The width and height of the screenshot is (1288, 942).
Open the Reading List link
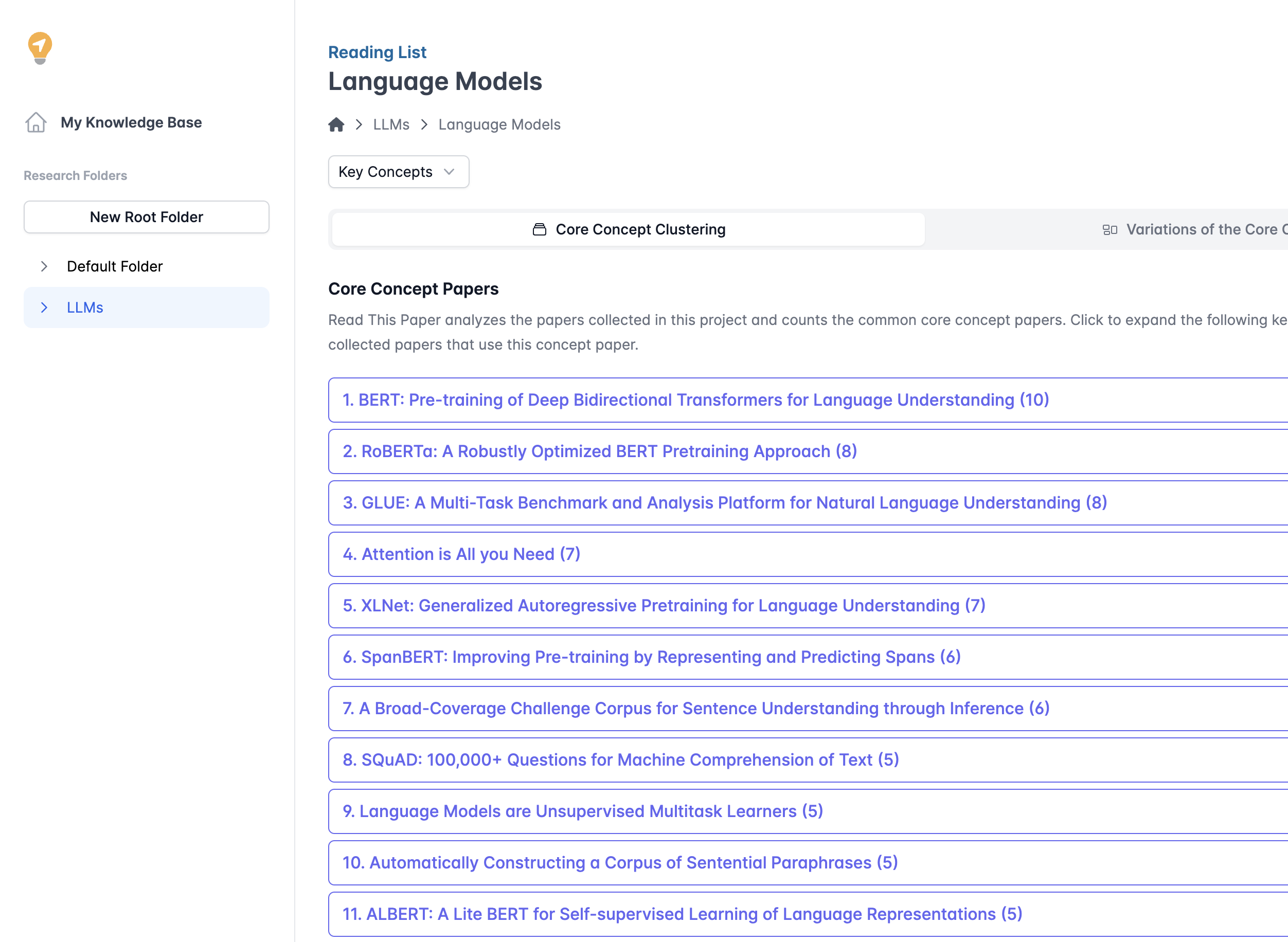coord(377,52)
